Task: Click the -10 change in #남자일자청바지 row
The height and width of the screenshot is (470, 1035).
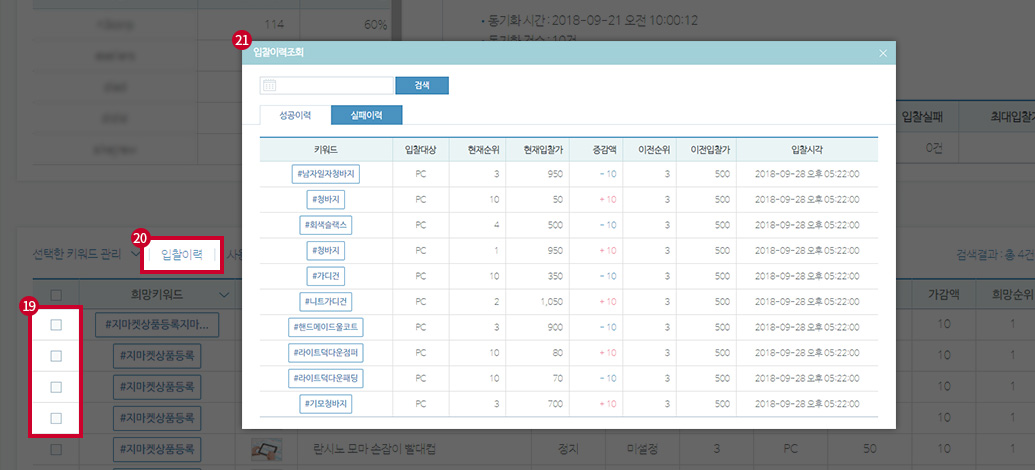Action: 607,174
